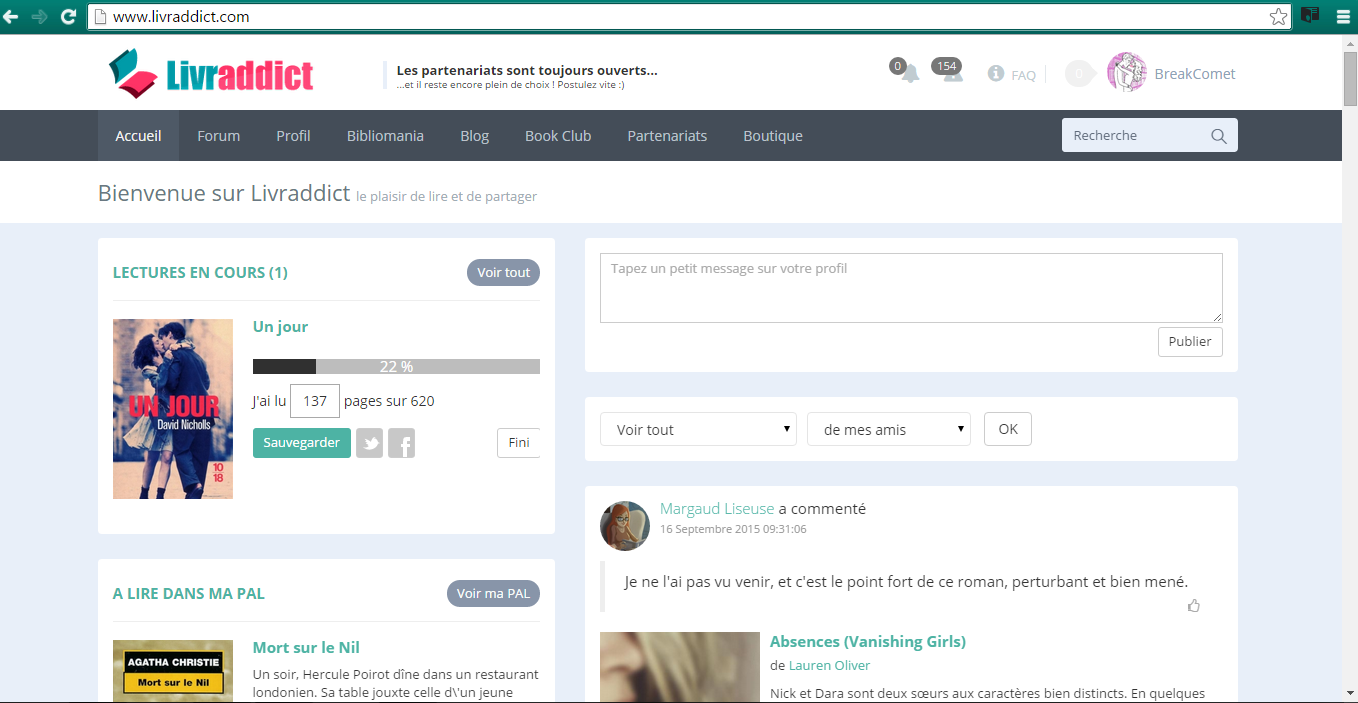Open the 'de mes amis' dropdown
Screen dimensions: 1358x703
click(x=889, y=429)
